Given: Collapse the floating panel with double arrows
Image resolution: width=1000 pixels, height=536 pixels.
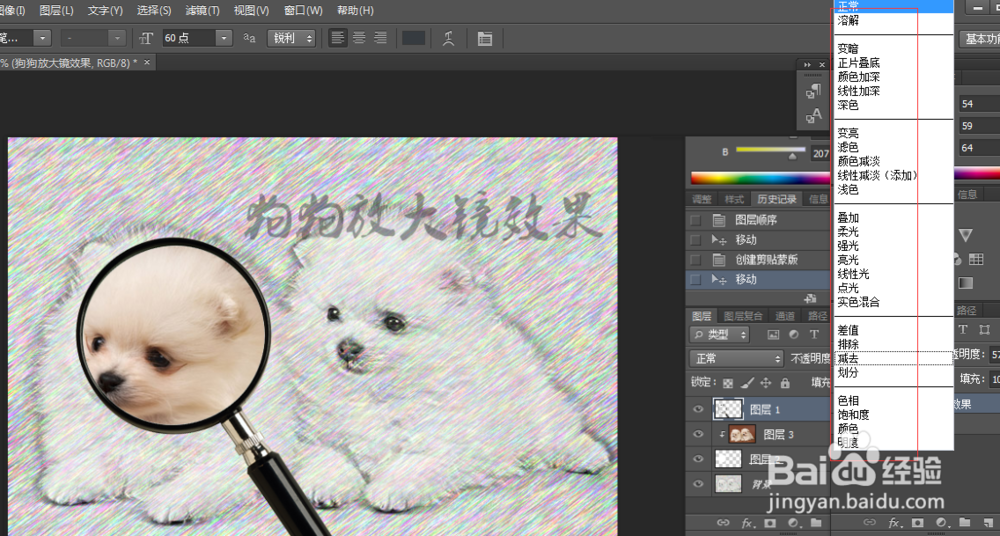Looking at the screenshot, I should click(x=807, y=64).
